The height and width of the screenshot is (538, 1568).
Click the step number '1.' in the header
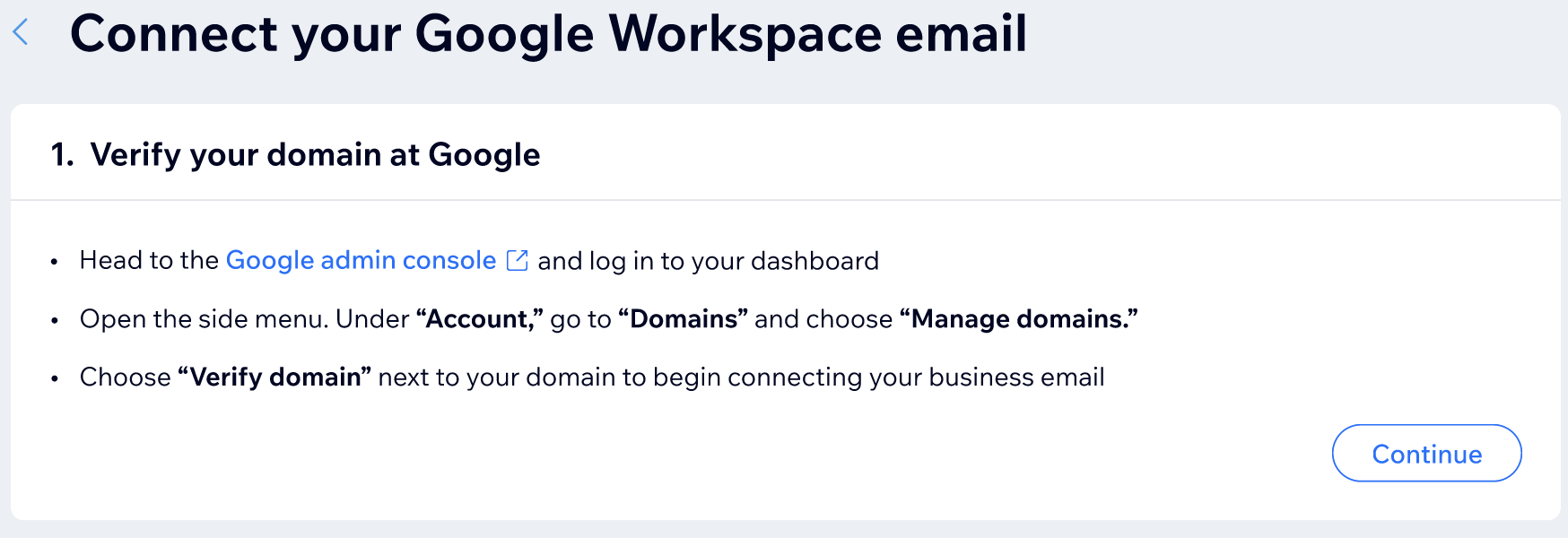[x=62, y=155]
